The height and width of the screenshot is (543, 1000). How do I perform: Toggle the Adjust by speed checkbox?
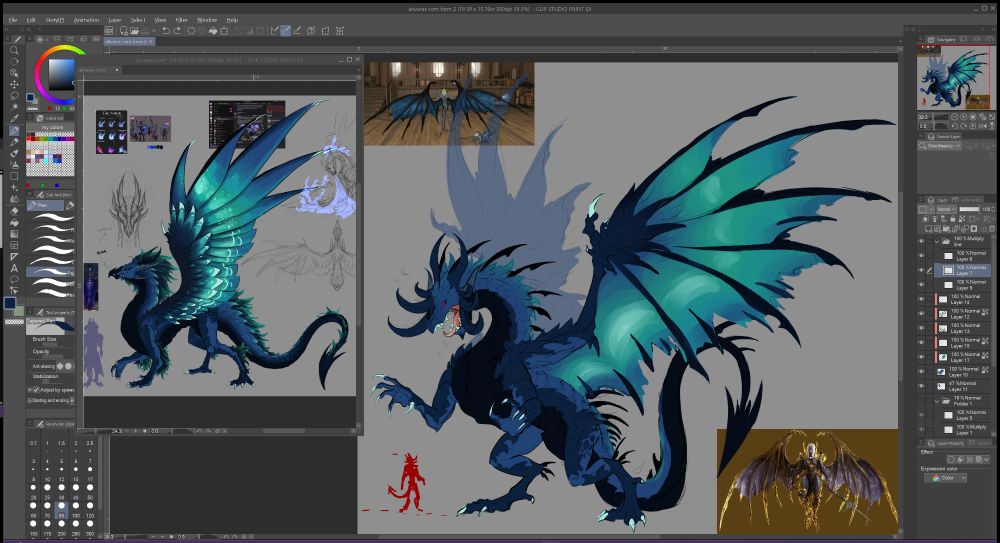[37, 389]
